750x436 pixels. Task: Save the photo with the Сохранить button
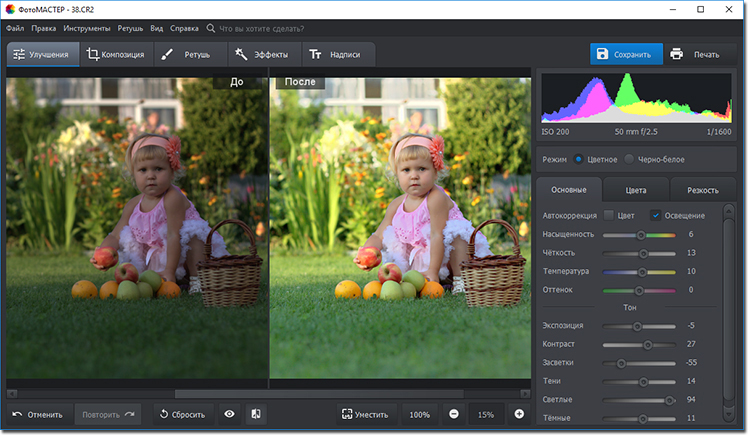625,54
